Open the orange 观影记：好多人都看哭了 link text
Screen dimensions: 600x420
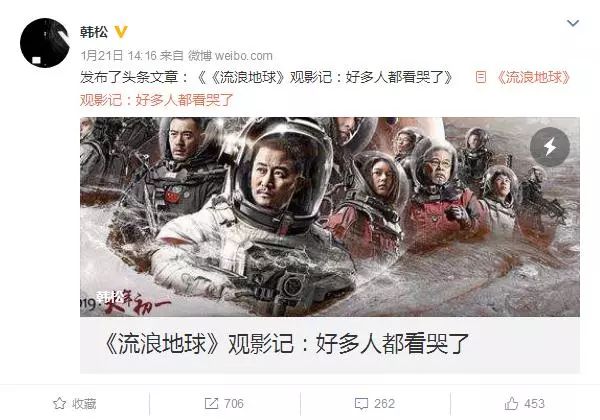tap(157, 100)
